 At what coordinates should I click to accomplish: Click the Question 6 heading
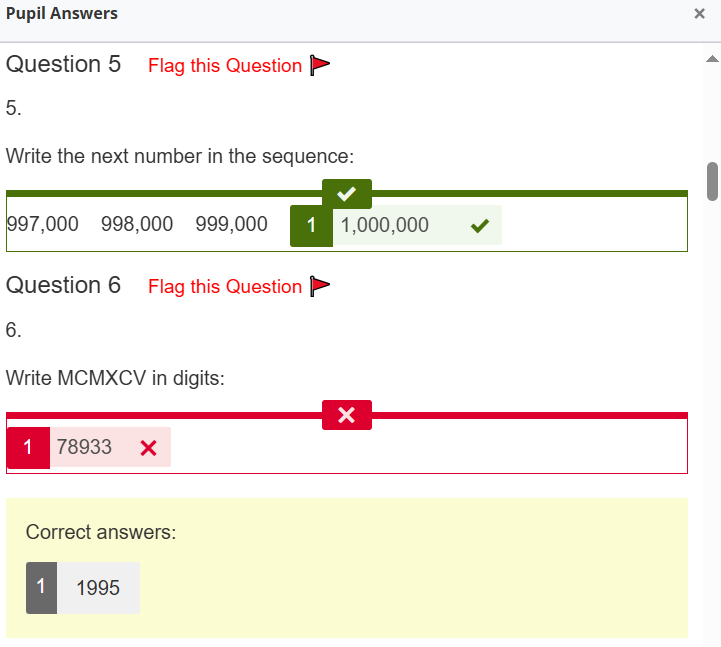tap(64, 286)
